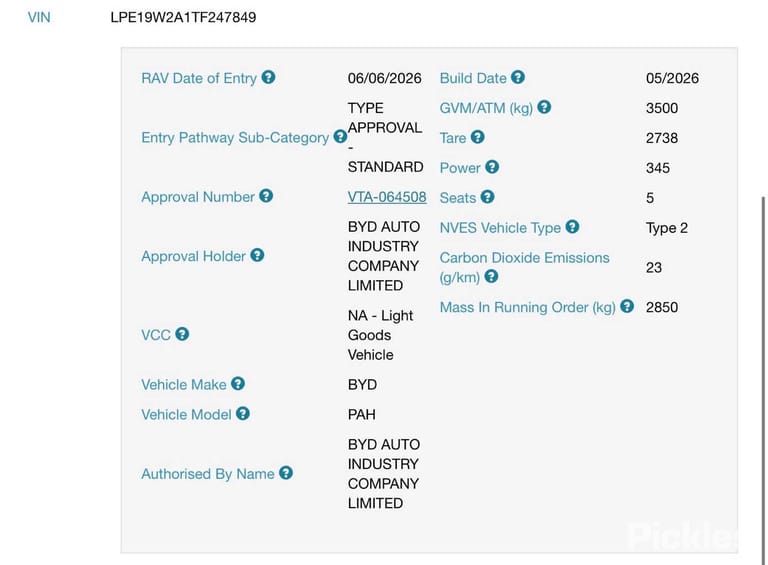Click the Approval Number help icon
The height and width of the screenshot is (565, 768).
click(x=266, y=196)
